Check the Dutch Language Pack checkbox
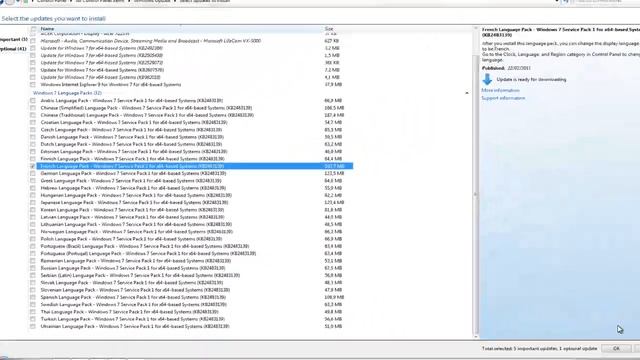 [x=33, y=144]
